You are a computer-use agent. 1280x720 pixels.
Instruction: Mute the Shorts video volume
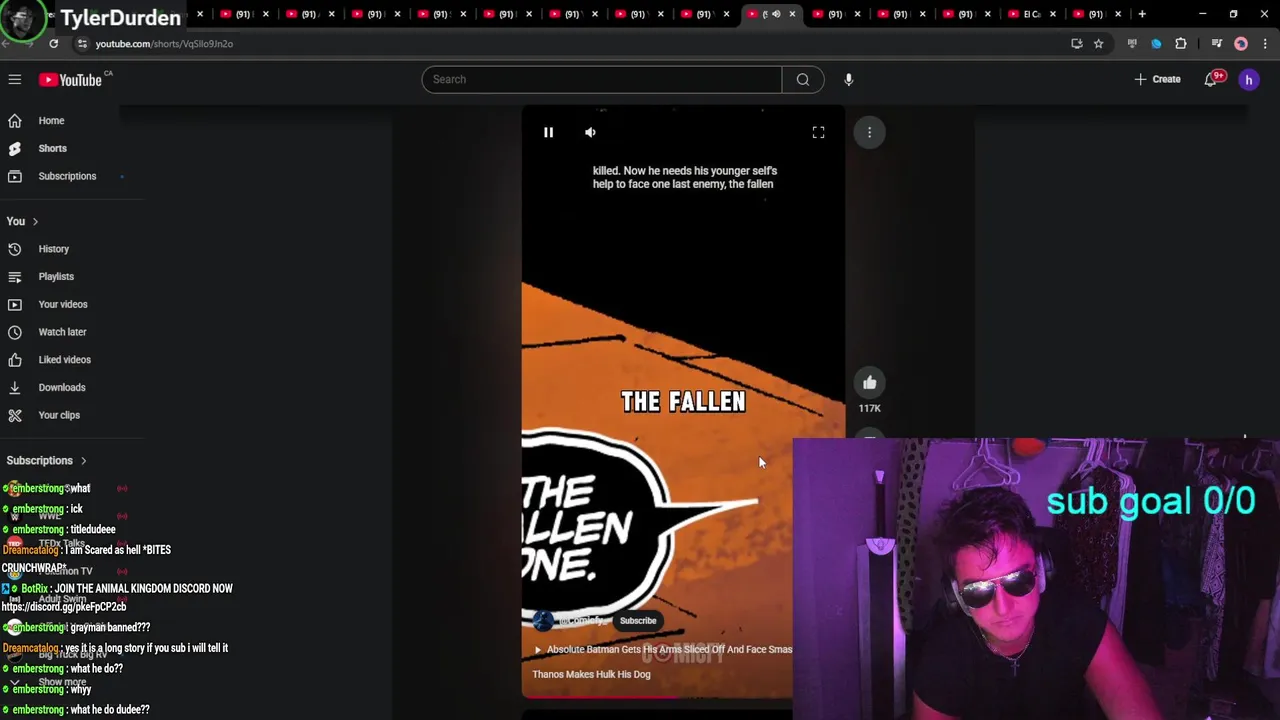tap(590, 132)
